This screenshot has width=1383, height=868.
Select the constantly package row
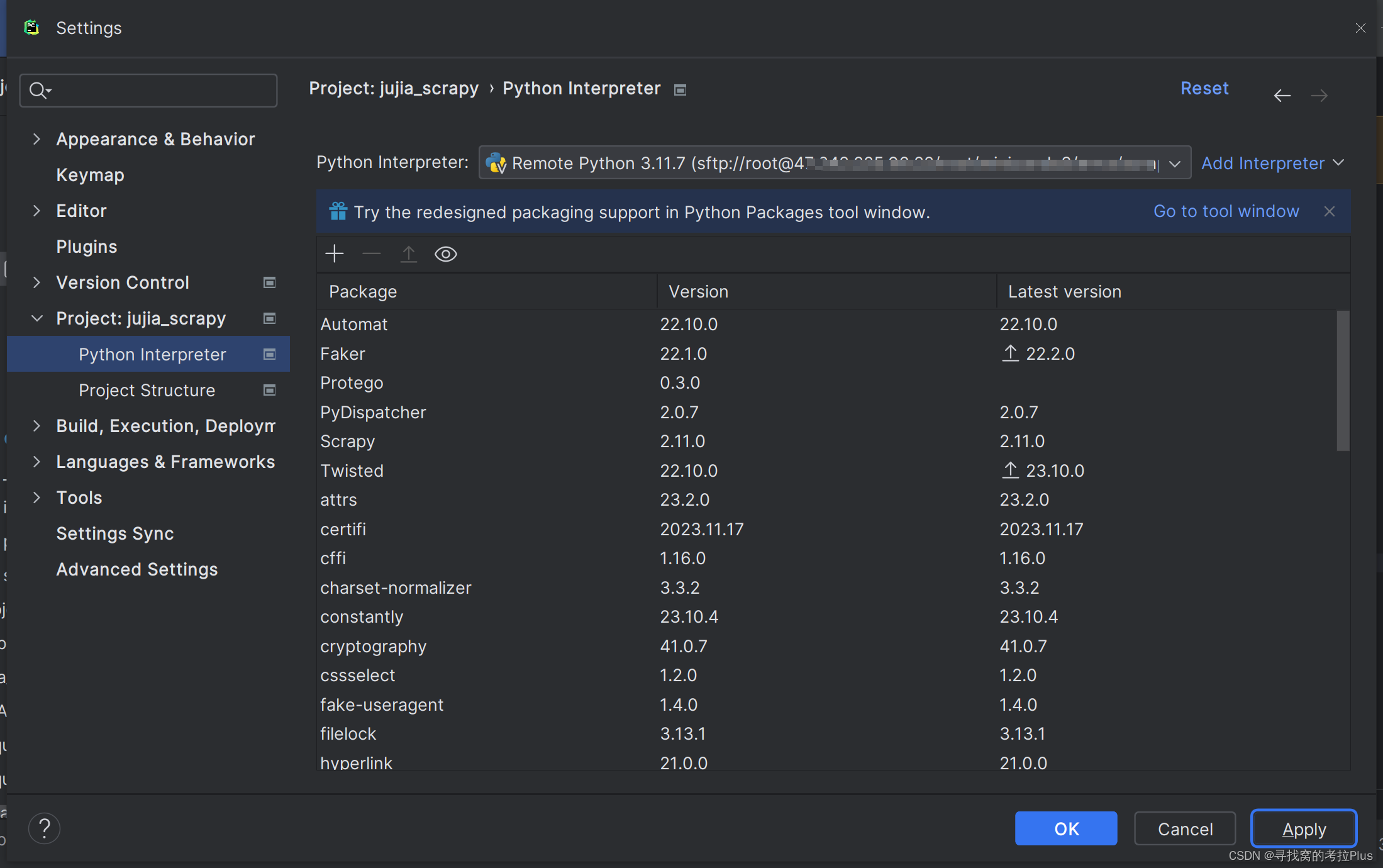(x=826, y=616)
